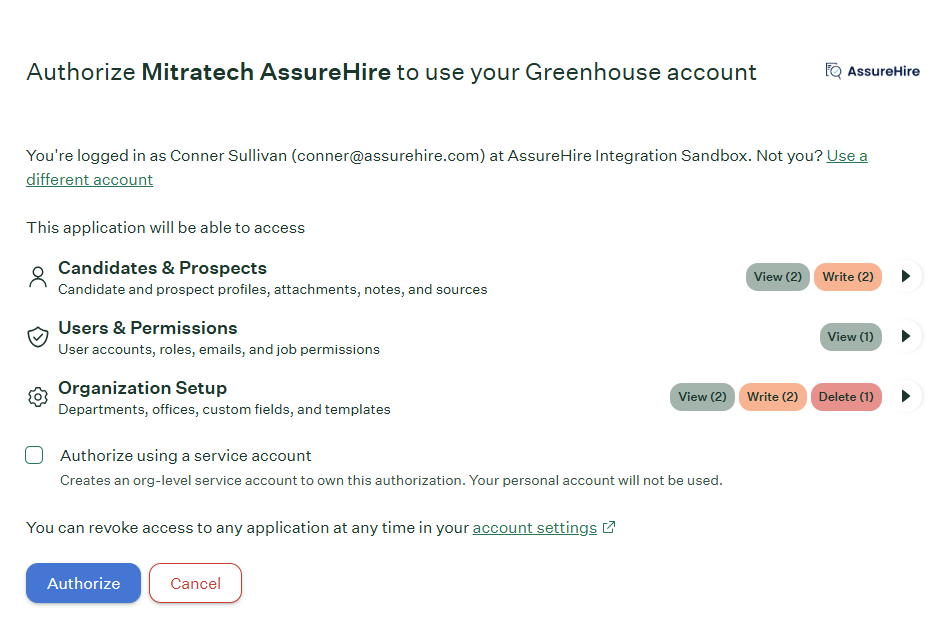Viewport: 940px width, 625px height.
Task: Click View (2) badge for Candidates & Prospects
Action: click(778, 277)
